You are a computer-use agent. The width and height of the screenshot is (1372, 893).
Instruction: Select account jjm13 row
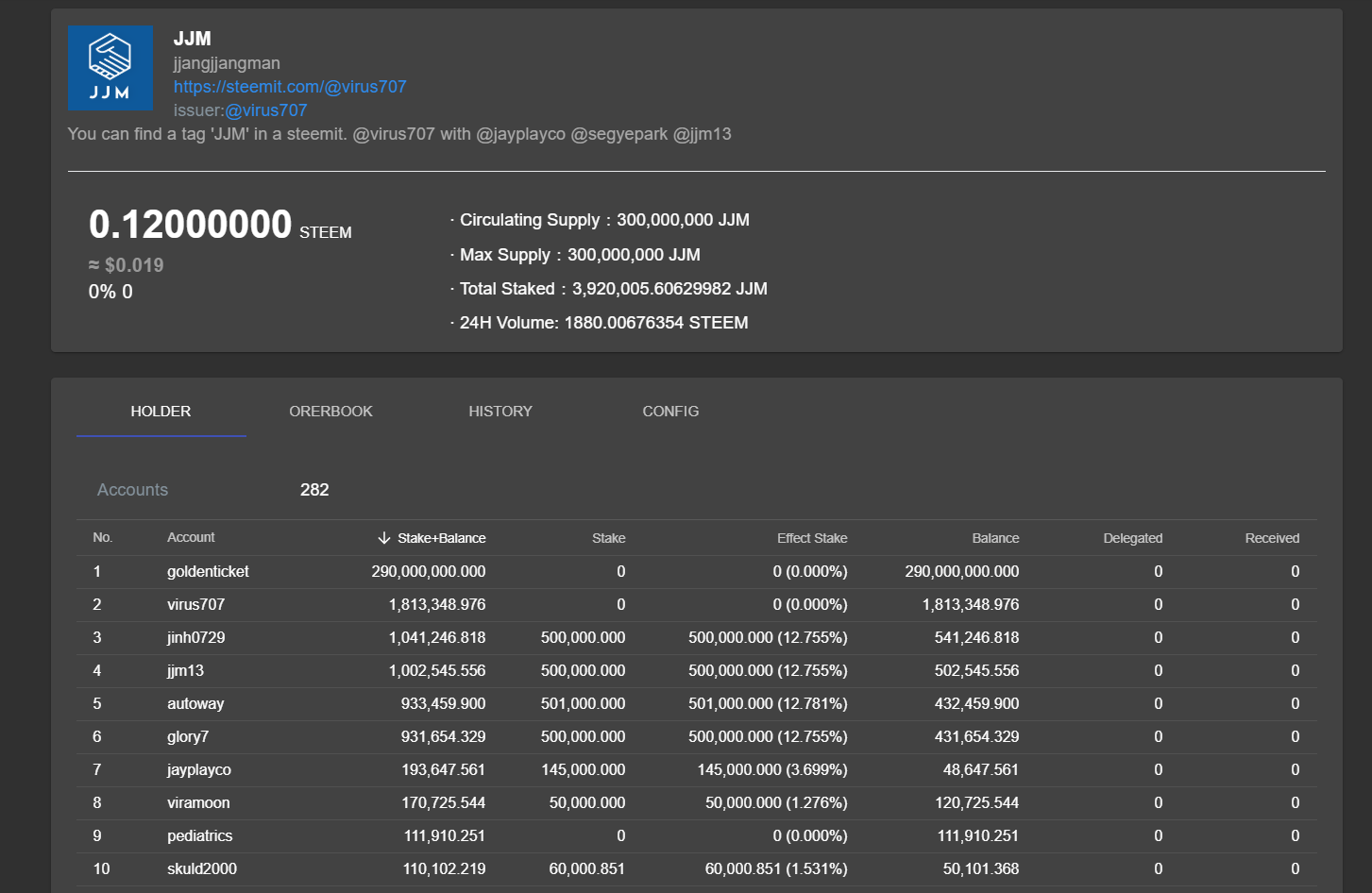697,671
